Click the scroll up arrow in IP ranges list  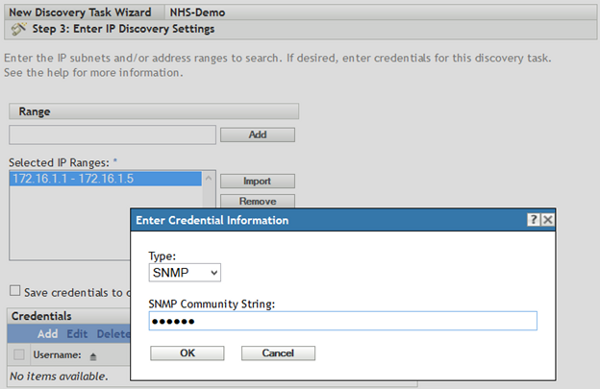209,178
